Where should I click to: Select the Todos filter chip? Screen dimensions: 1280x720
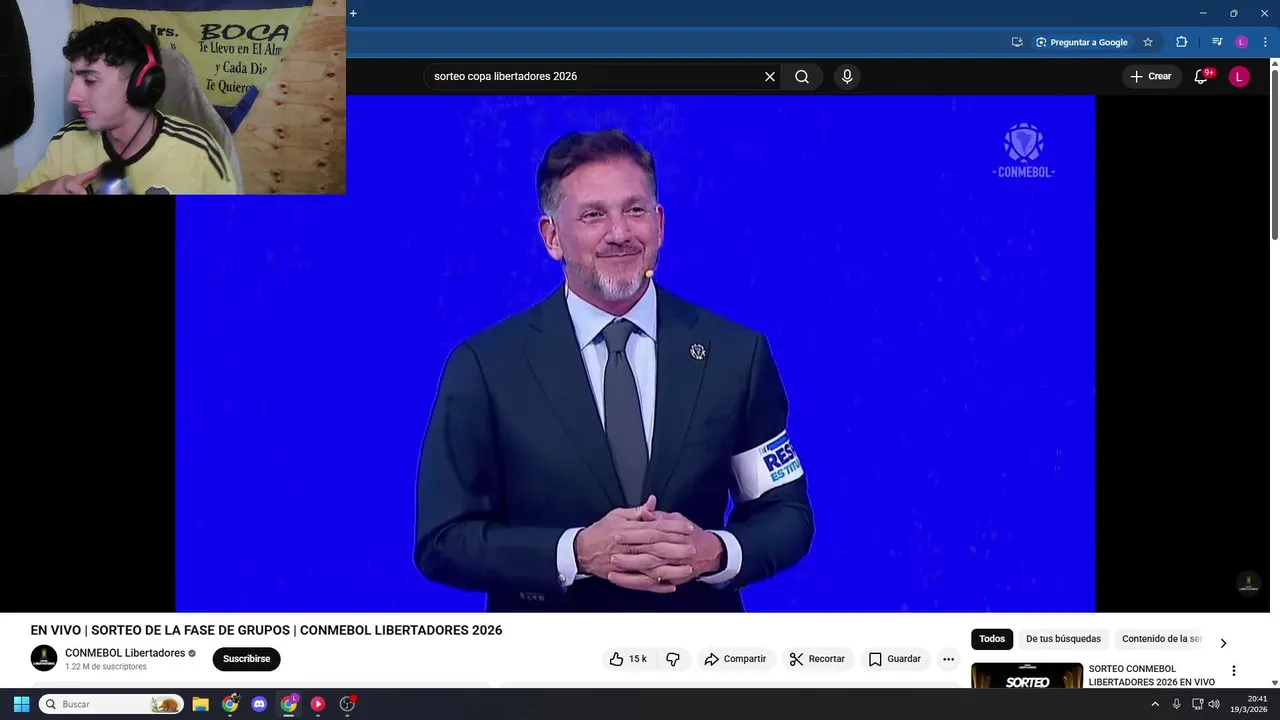point(992,639)
